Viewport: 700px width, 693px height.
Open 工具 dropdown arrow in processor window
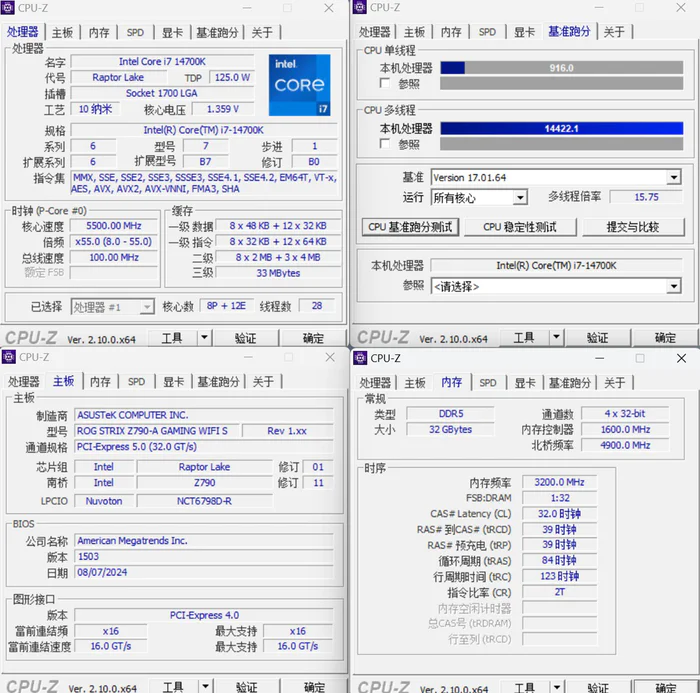(204, 338)
